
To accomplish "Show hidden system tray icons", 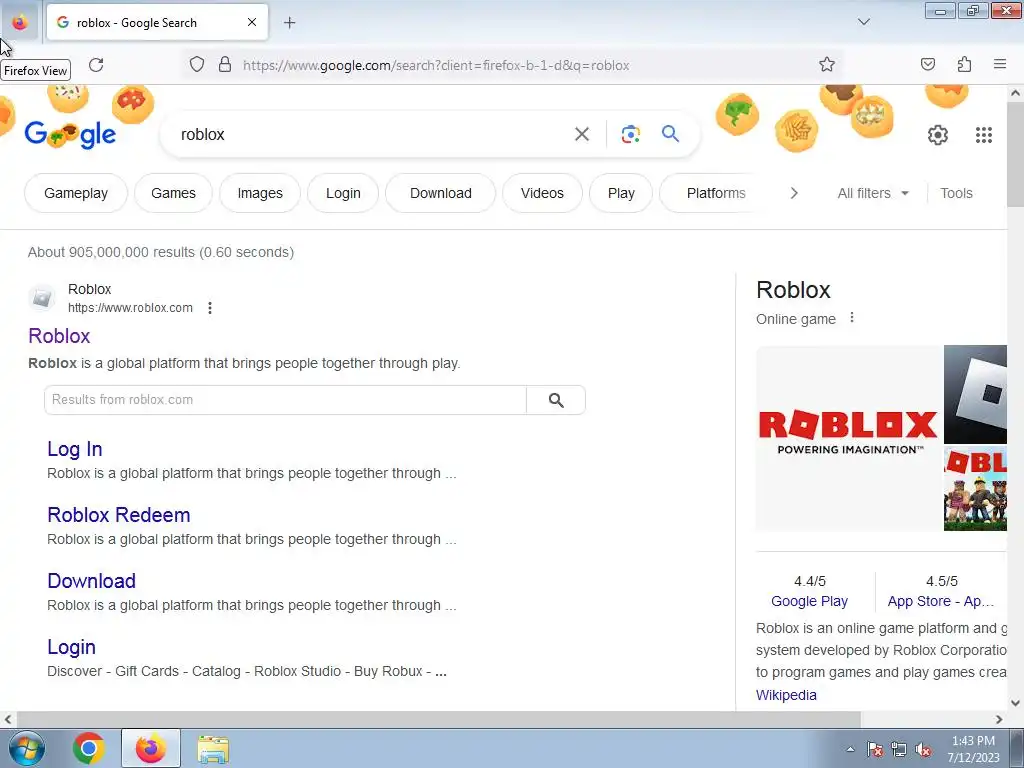I will (850, 749).
